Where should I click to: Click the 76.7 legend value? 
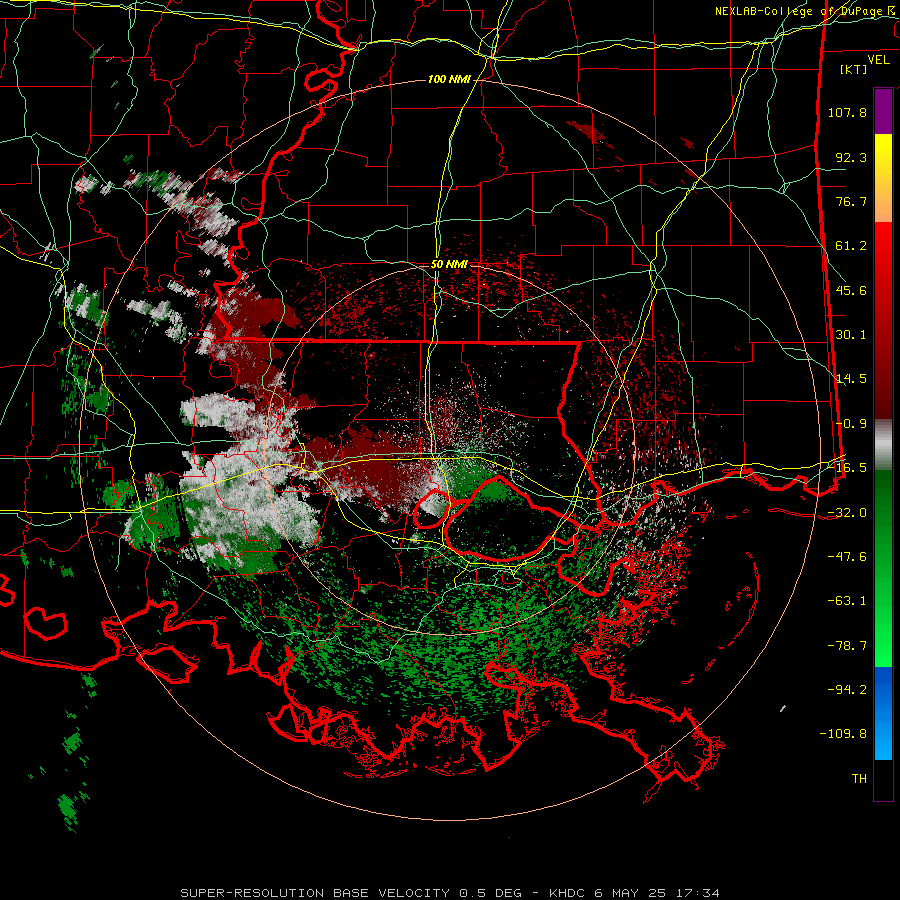pyautogui.click(x=851, y=201)
